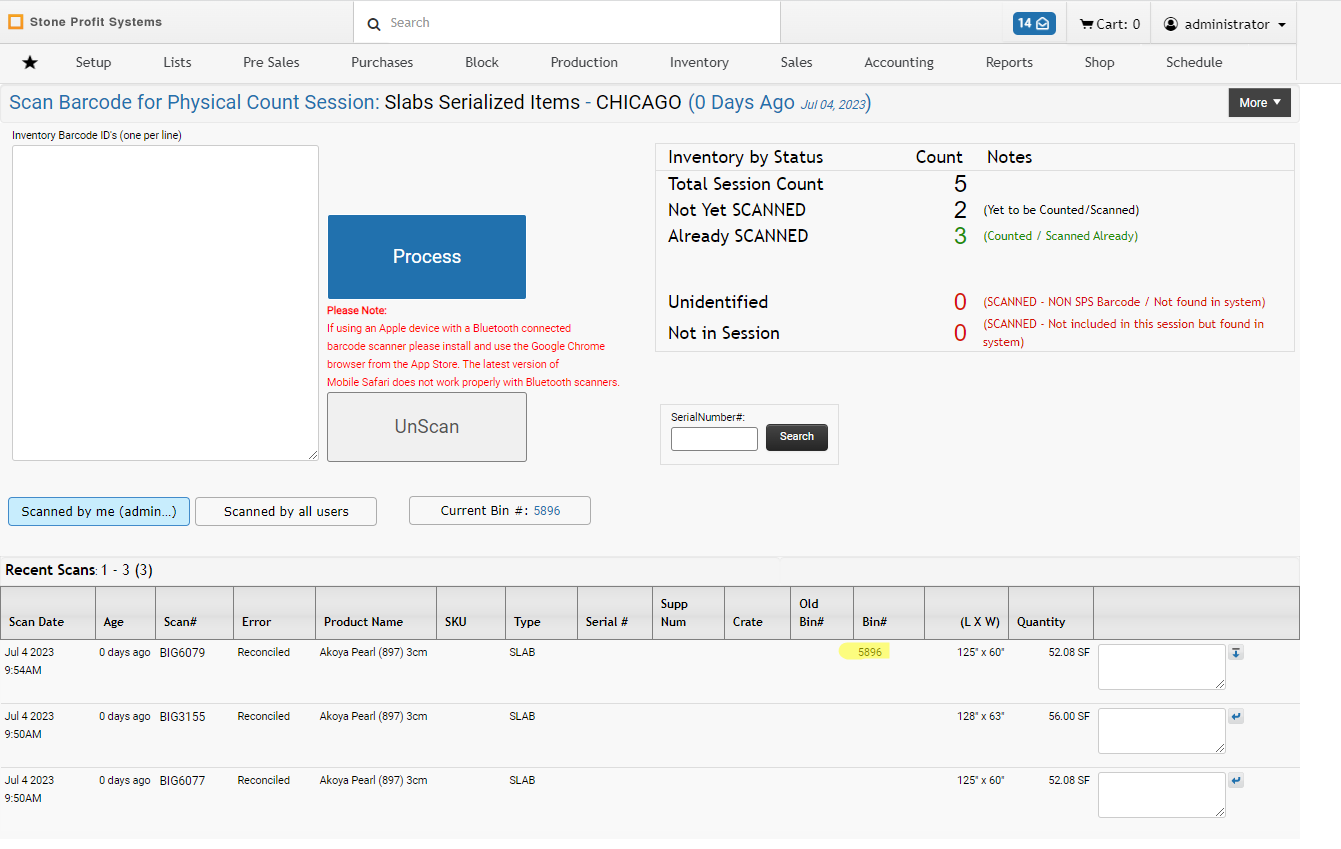Image resolution: width=1341 pixels, height=849 pixels.
Task: Open the Production menu
Action: click(x=584, y=62)
